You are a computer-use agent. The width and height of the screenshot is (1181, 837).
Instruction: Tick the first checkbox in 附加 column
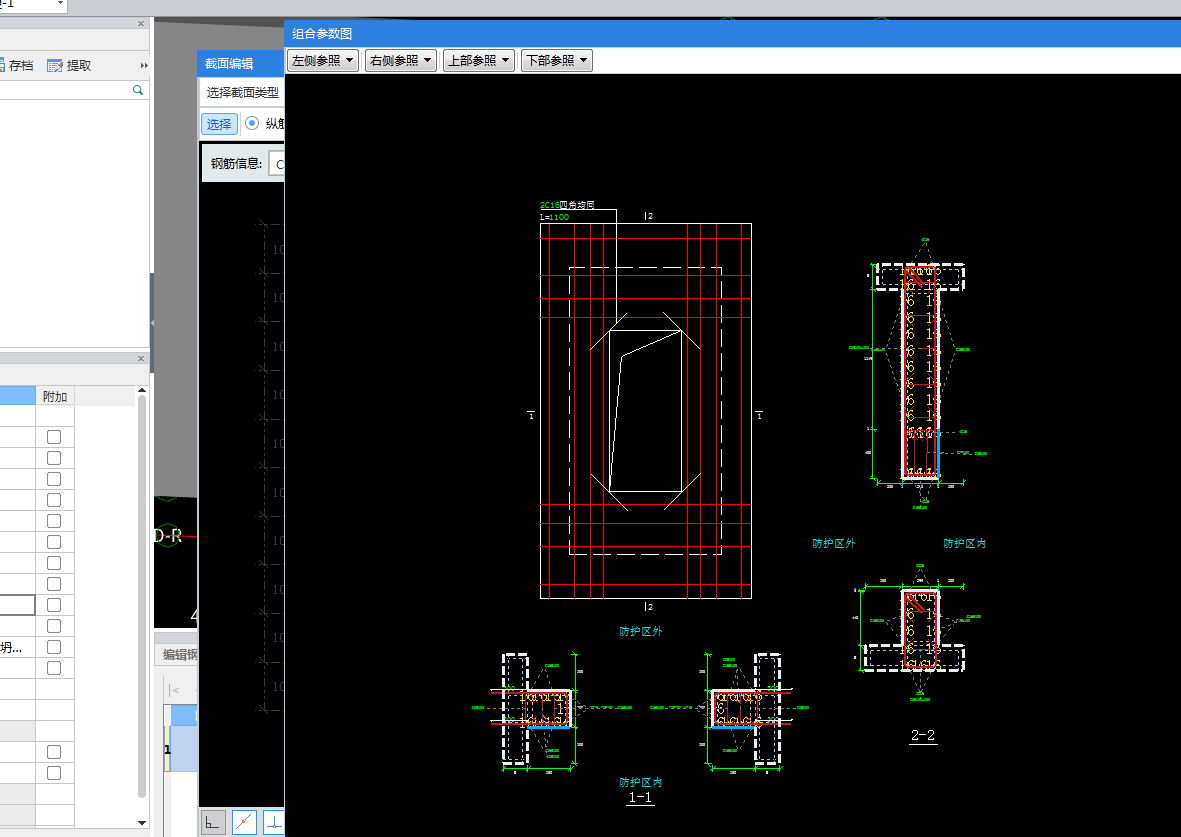[54, 437]
